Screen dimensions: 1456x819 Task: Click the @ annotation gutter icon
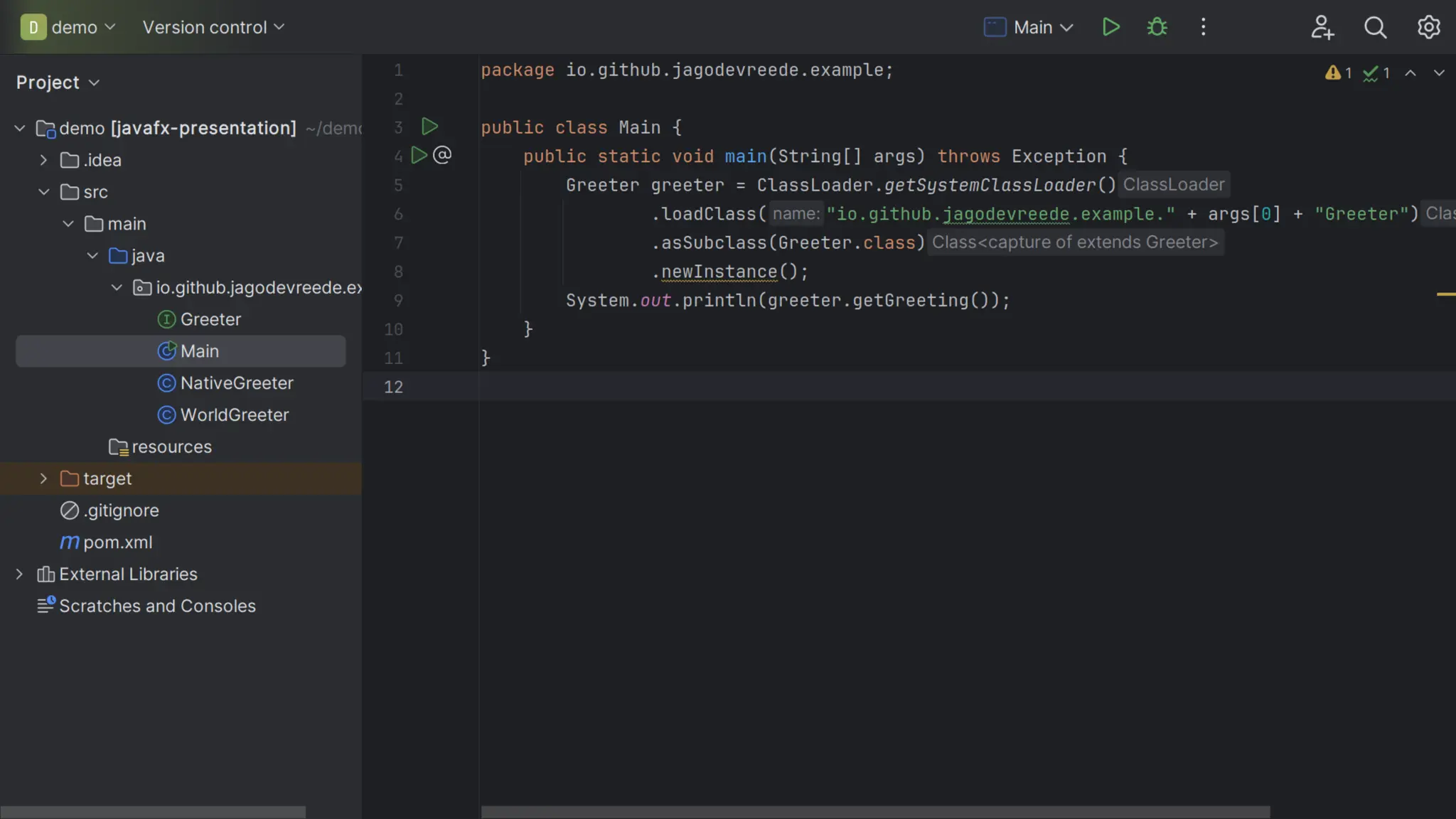click(x=442, y=155)
